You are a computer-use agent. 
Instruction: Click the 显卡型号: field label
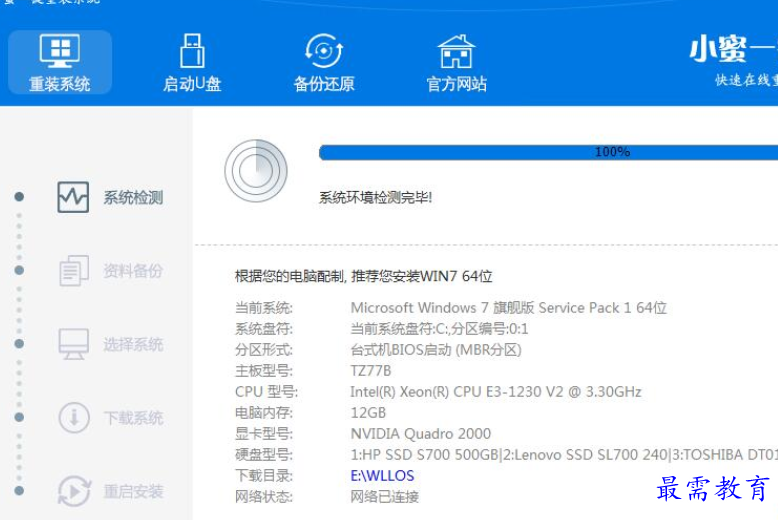click(x=264, y=434)
